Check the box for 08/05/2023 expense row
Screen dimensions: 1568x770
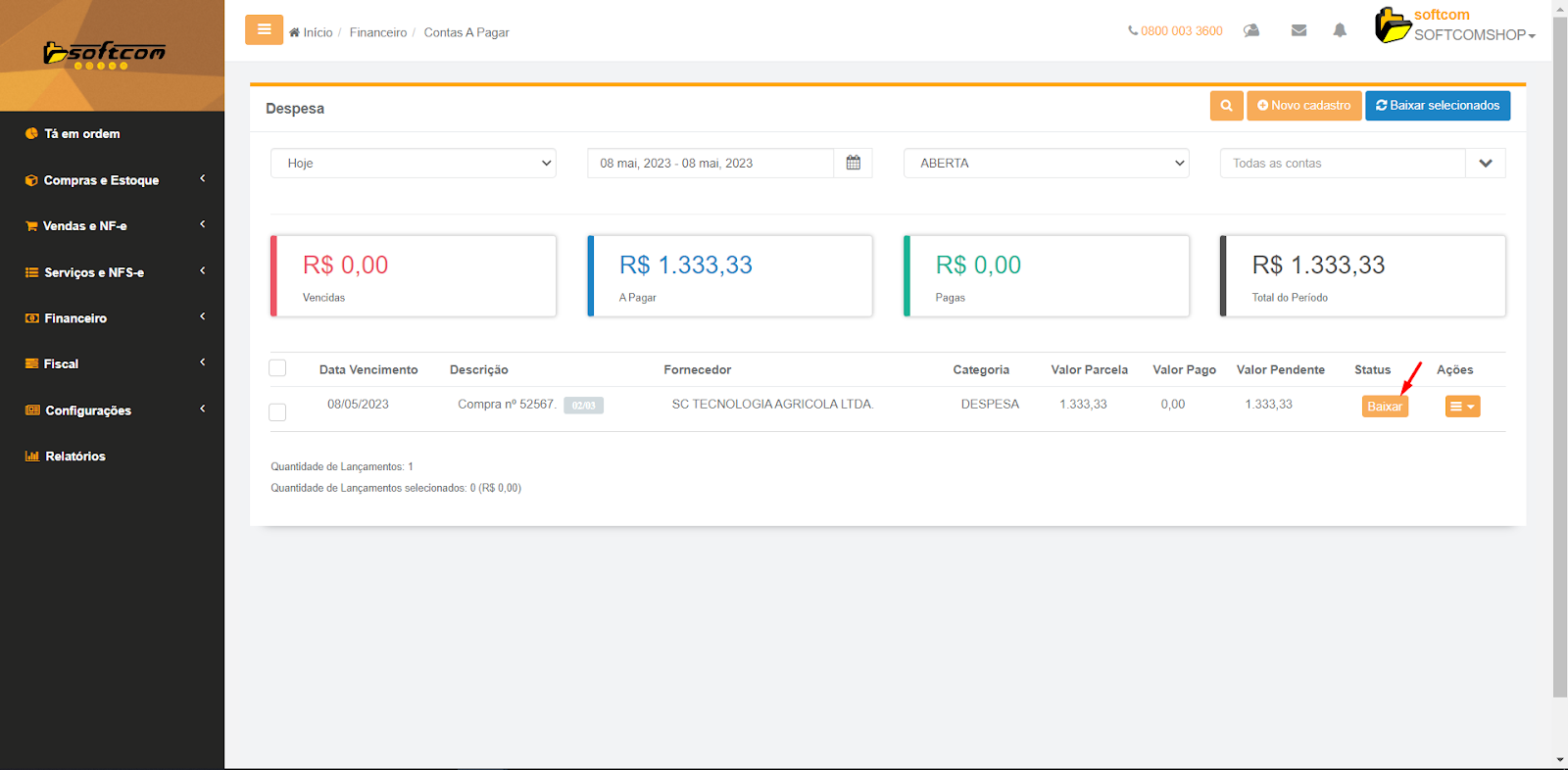click(277, 412)
